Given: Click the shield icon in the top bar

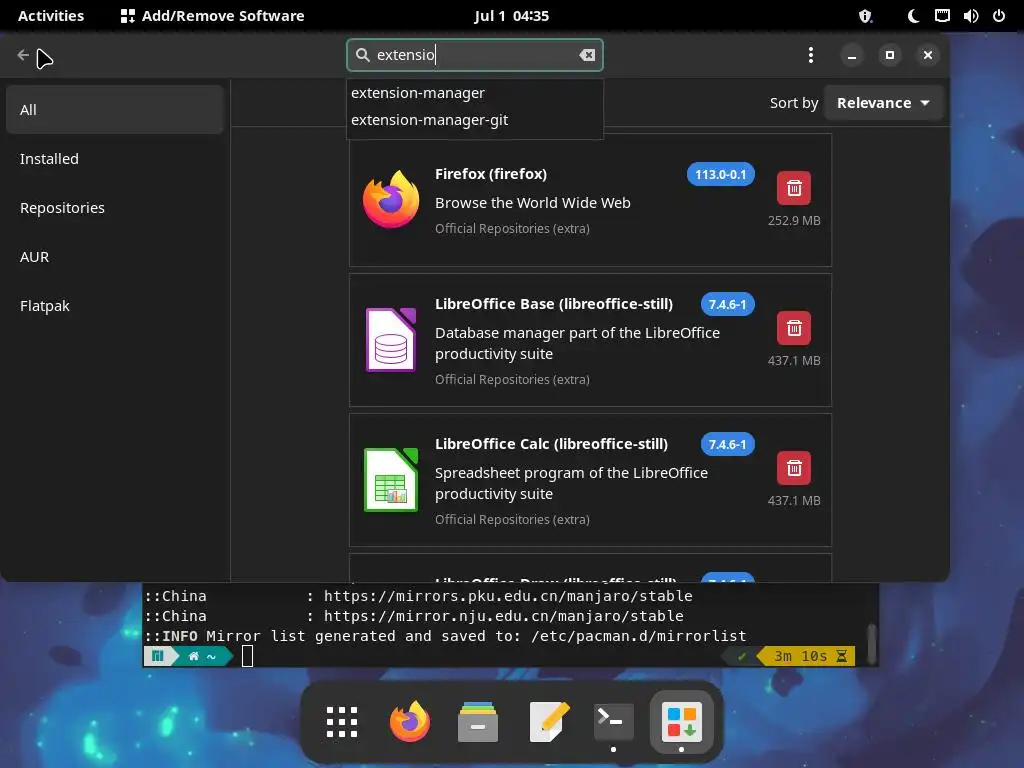Looking at the screenshot, I should click(x=865, y=16).
